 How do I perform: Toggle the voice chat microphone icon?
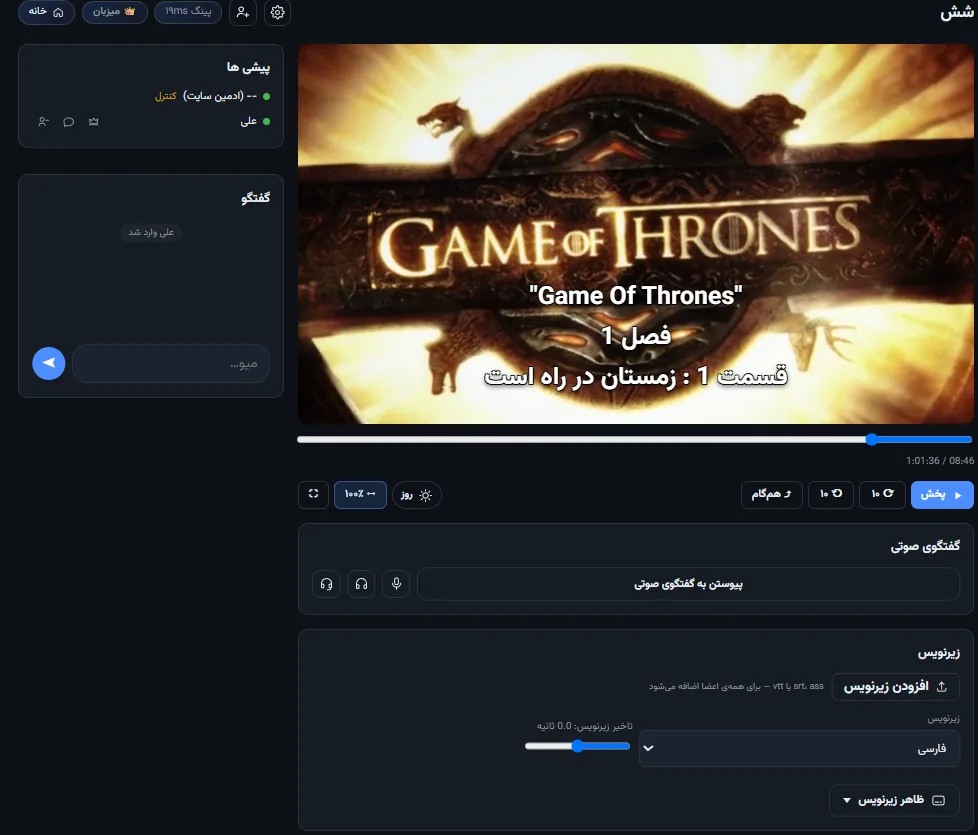click(396, 584)
